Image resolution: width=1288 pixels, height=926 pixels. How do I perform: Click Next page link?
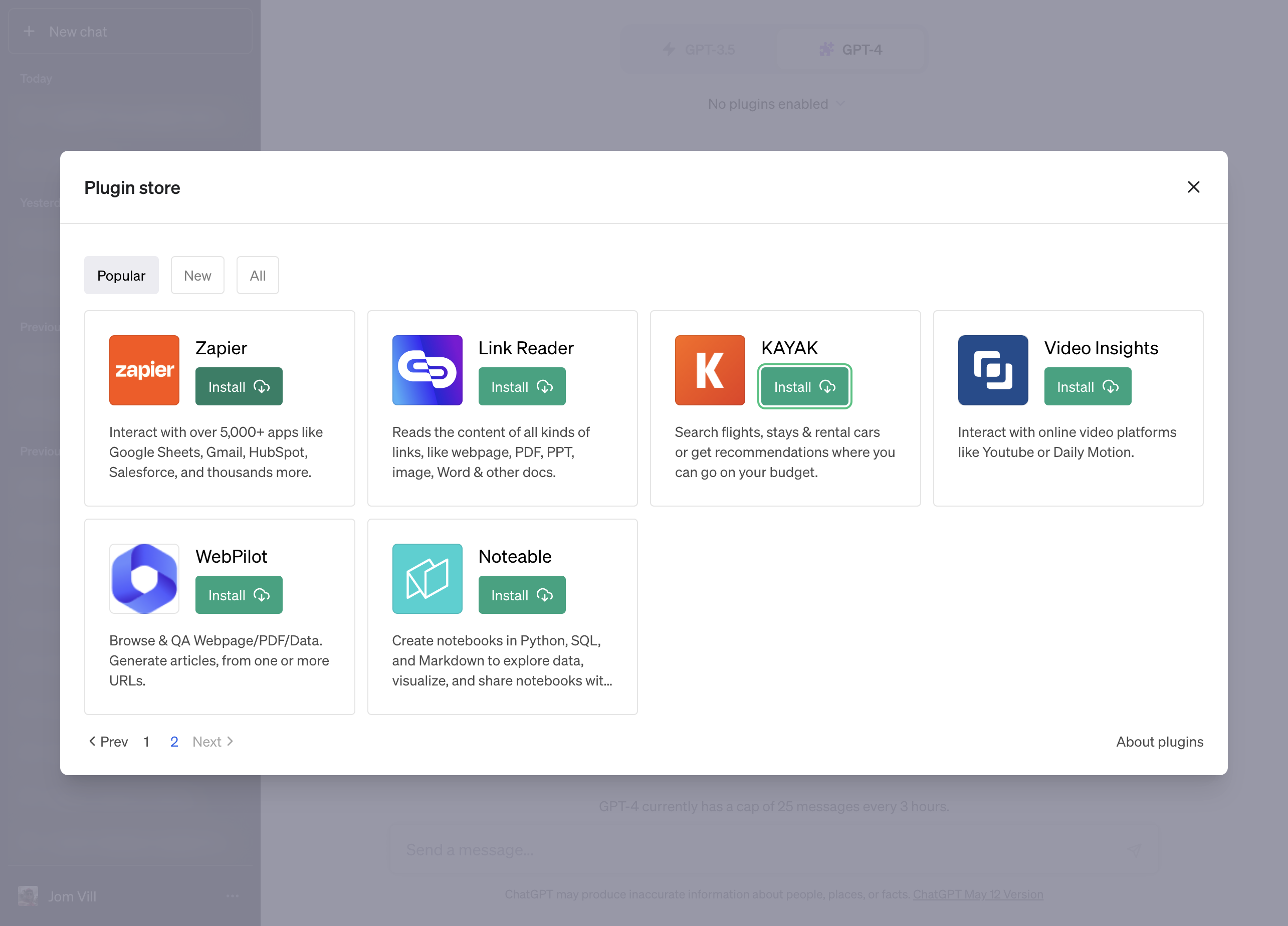point(213,742)
